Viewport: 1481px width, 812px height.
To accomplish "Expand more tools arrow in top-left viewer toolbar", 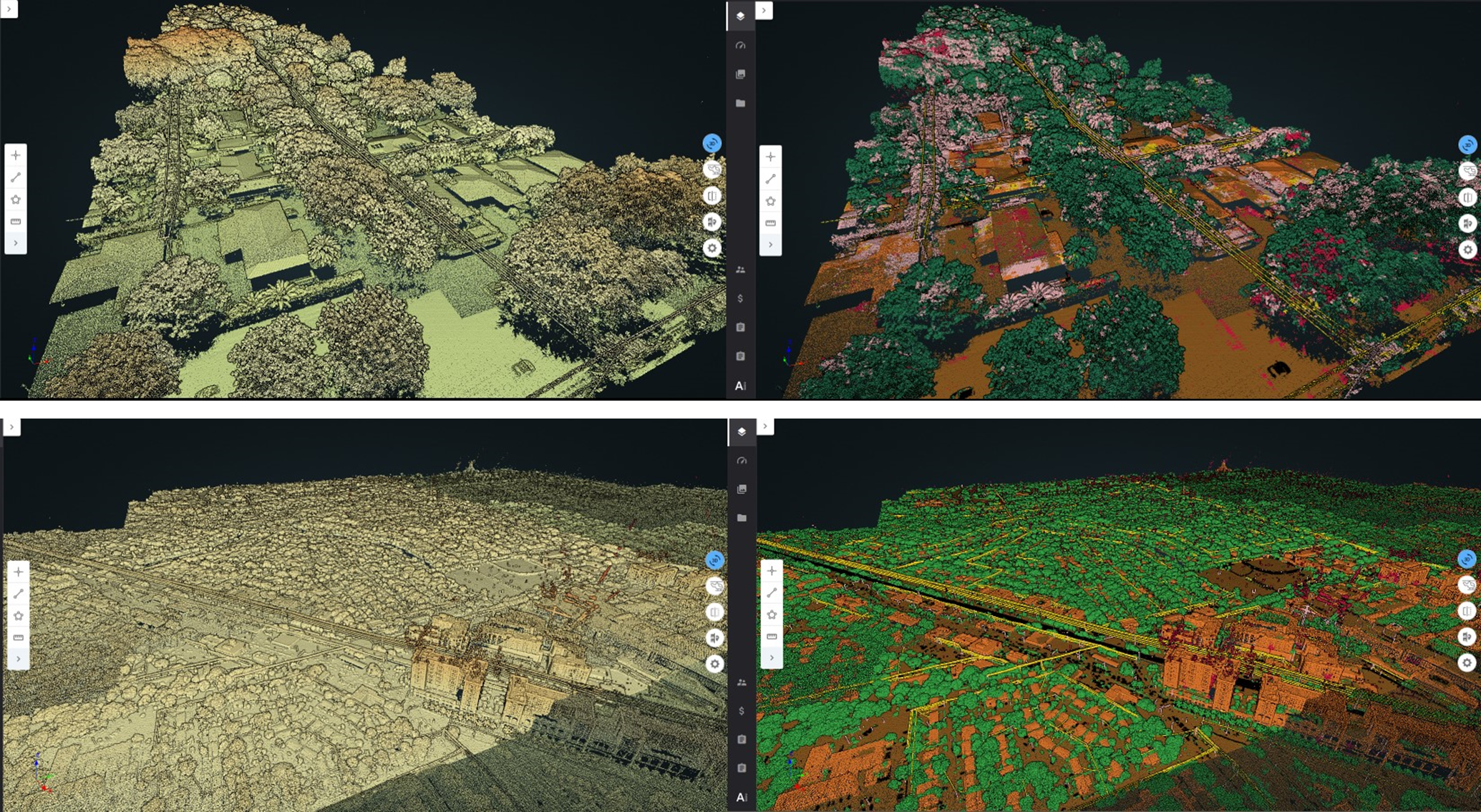I will pos(16,244).
